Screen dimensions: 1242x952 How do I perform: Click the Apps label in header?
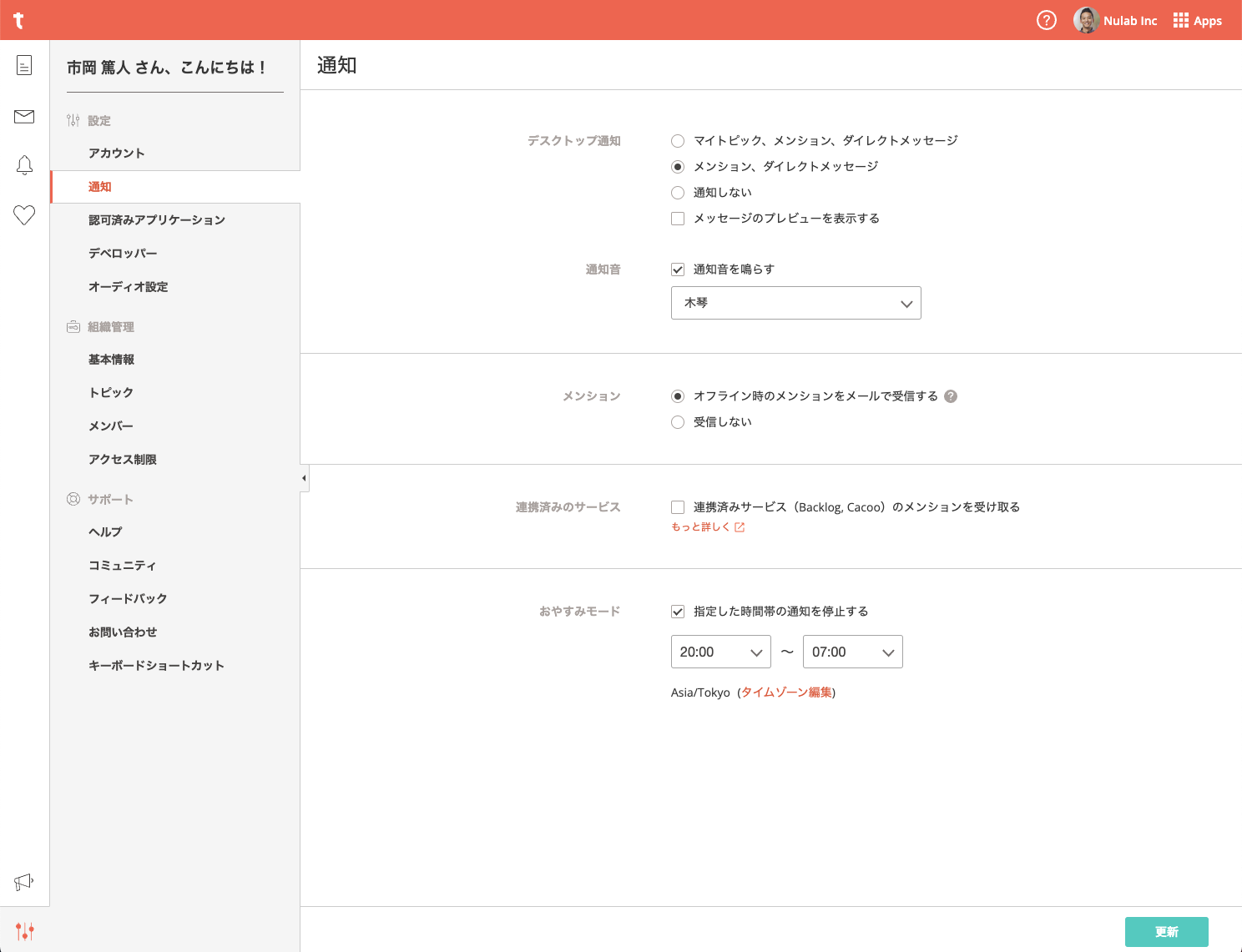tap(1208, 21)
